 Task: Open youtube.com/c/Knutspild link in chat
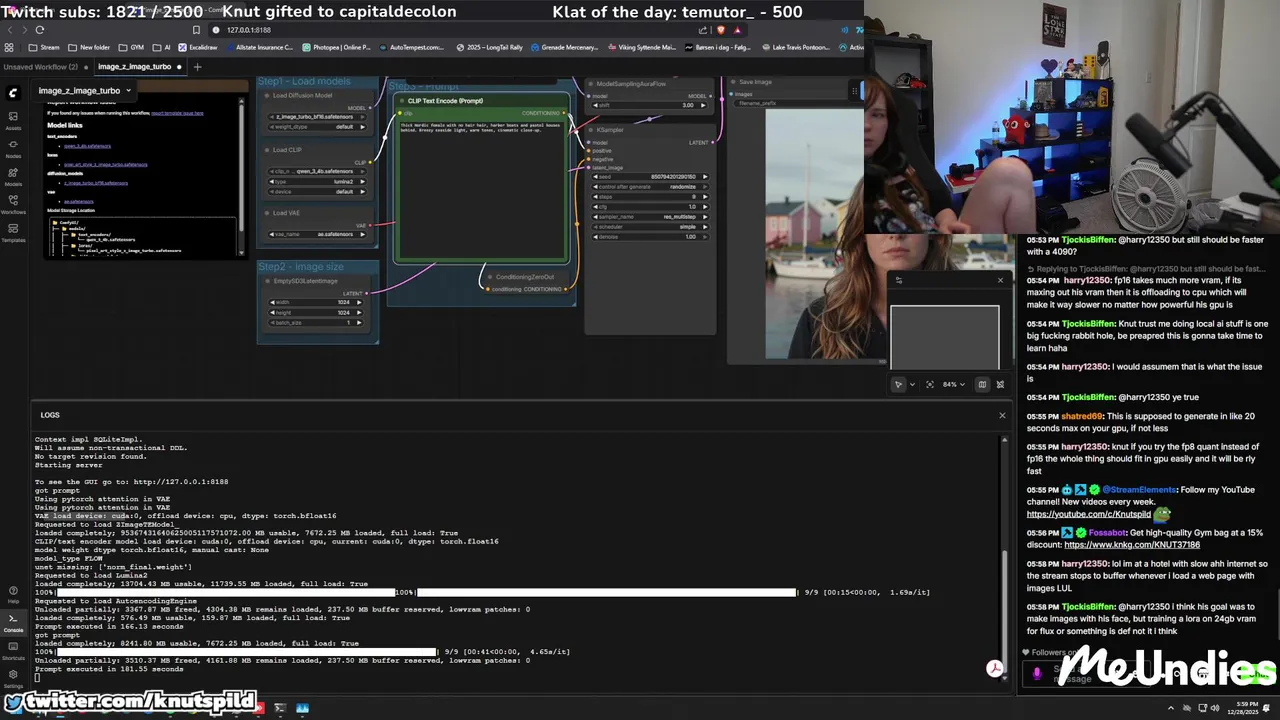[1088, 514]
